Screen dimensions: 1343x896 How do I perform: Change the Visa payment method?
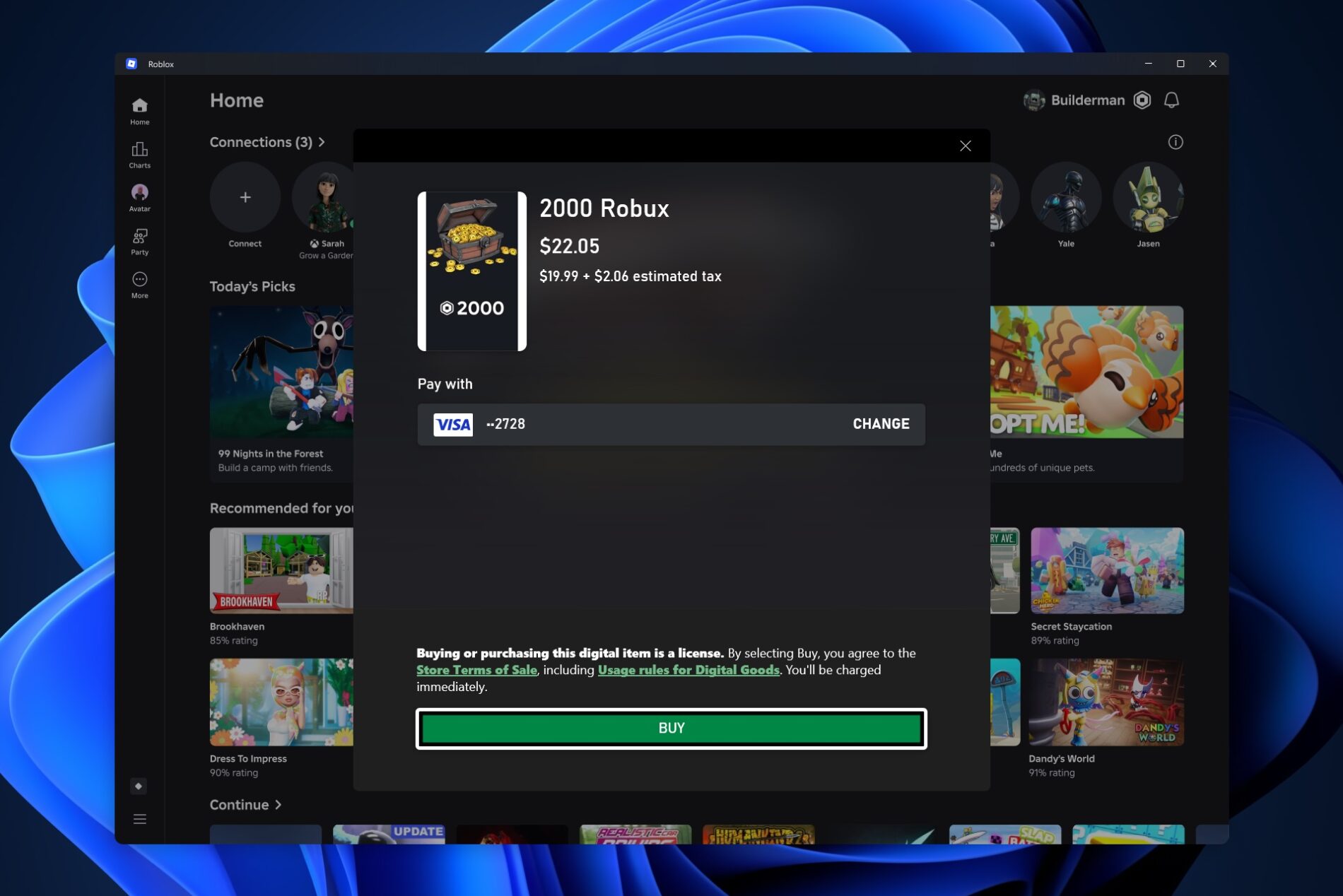point(880,424)
